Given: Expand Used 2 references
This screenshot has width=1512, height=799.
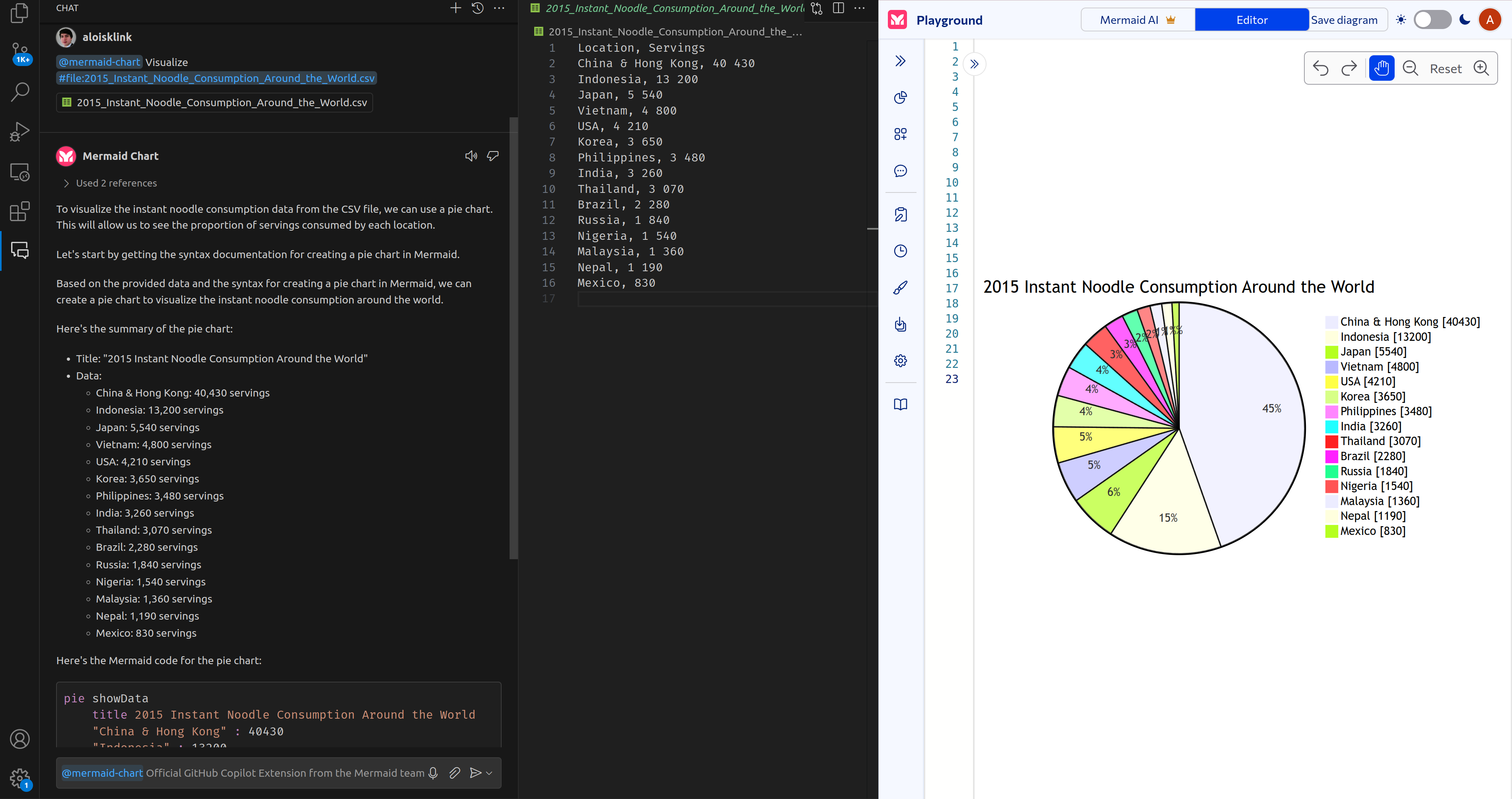Looking at the screenshot, I should tap(110, 183).
